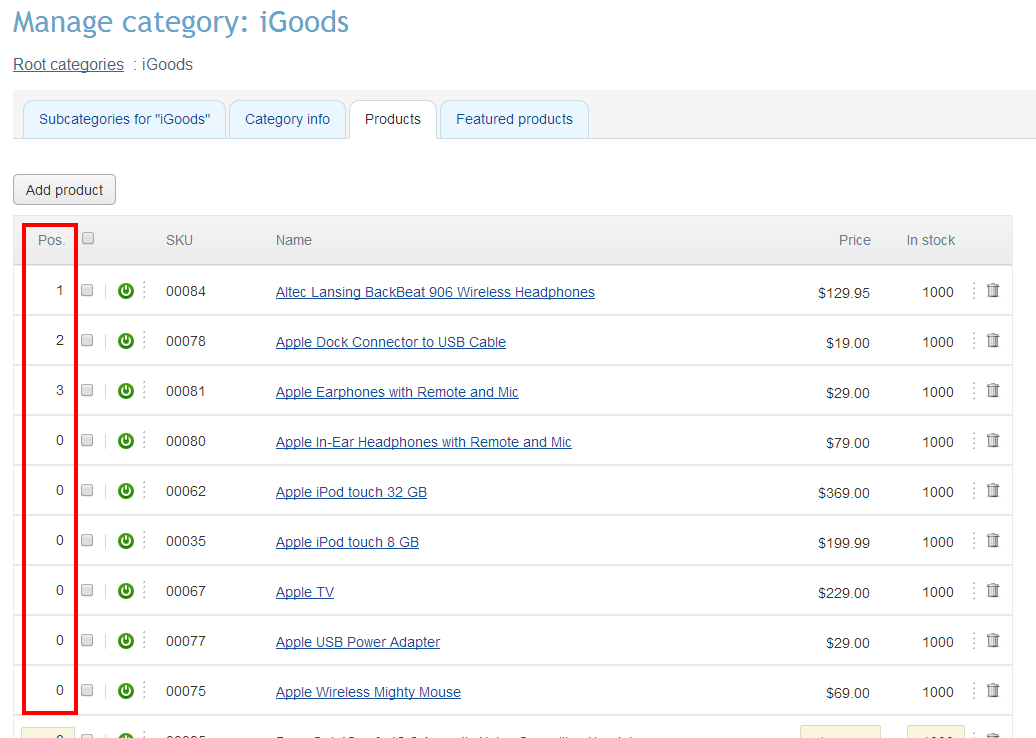This screenshot has width=1036, height=738.
Task: Click the trash icon for Apple iPod touch 8 GB
Action: [993, 540]
